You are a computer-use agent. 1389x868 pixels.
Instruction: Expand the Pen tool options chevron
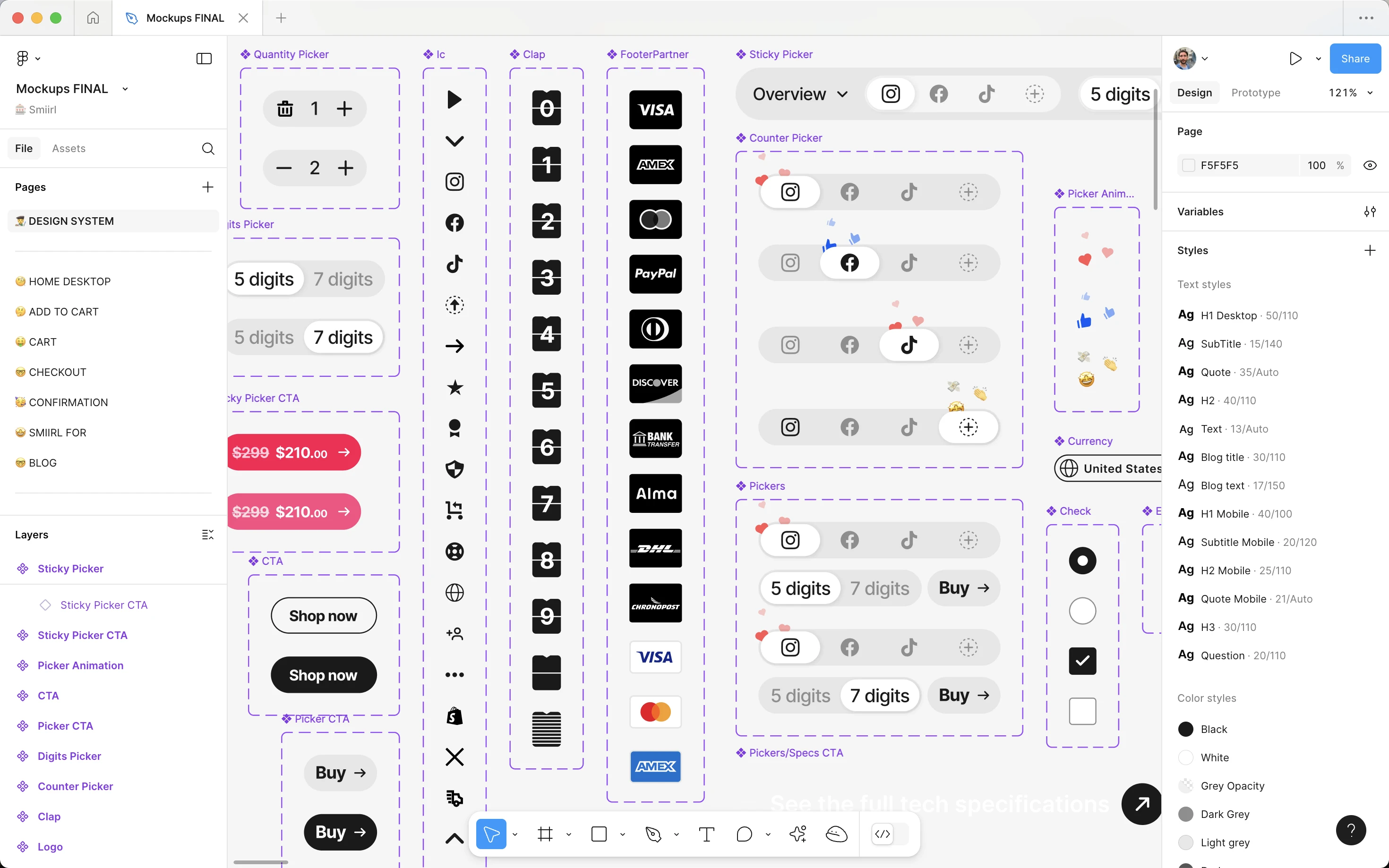[677, 834]
